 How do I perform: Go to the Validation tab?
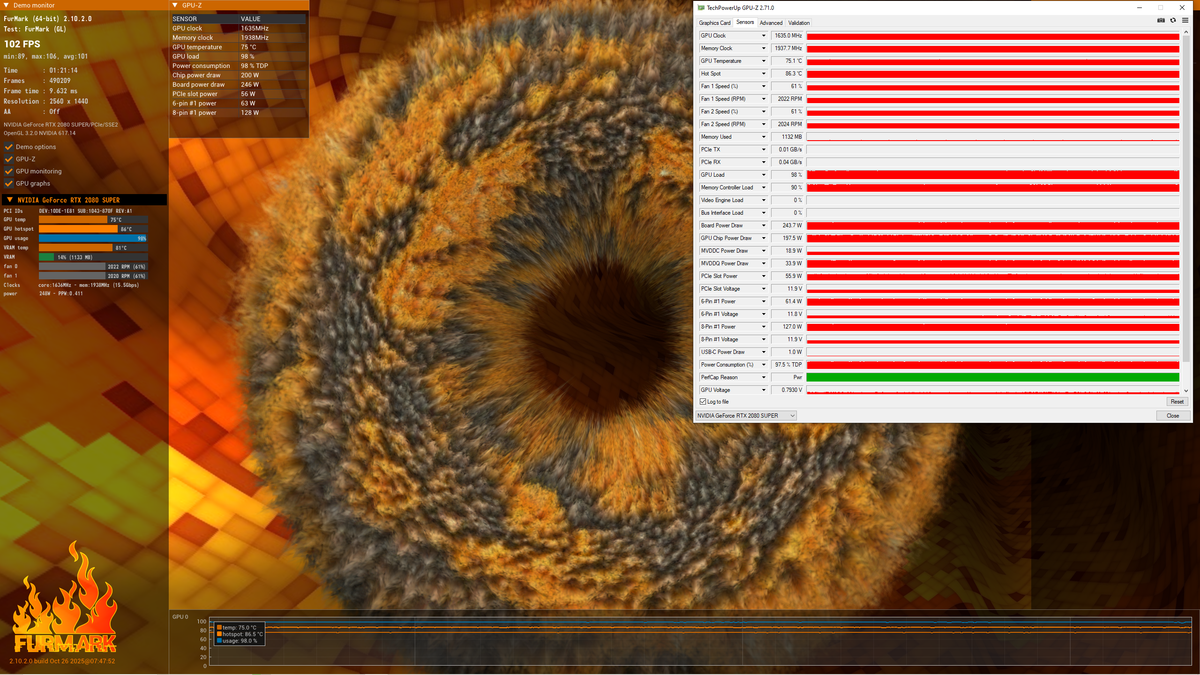coord(799,23)
